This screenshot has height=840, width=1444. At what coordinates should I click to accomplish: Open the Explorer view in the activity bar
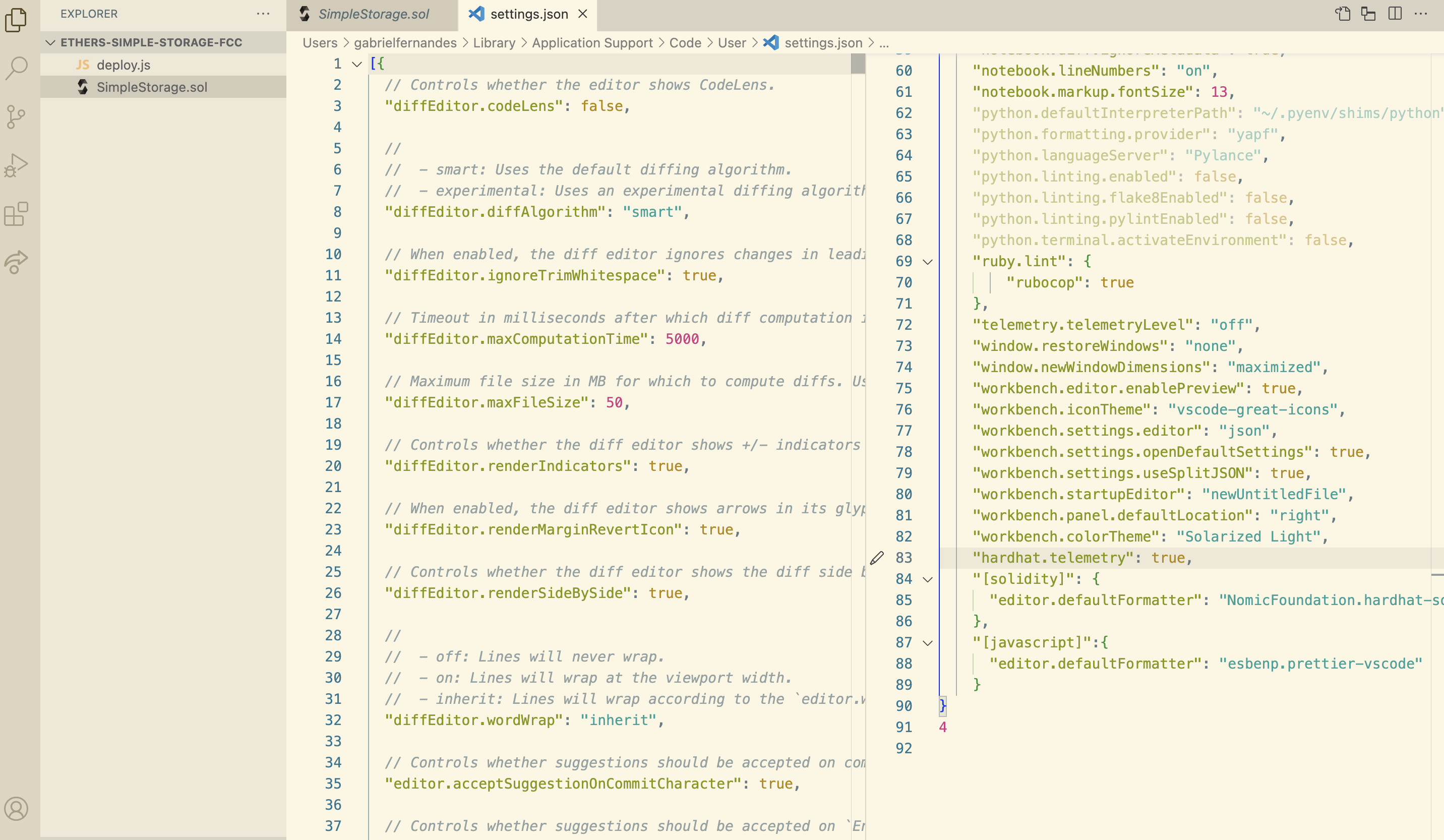tap(16, 20)
